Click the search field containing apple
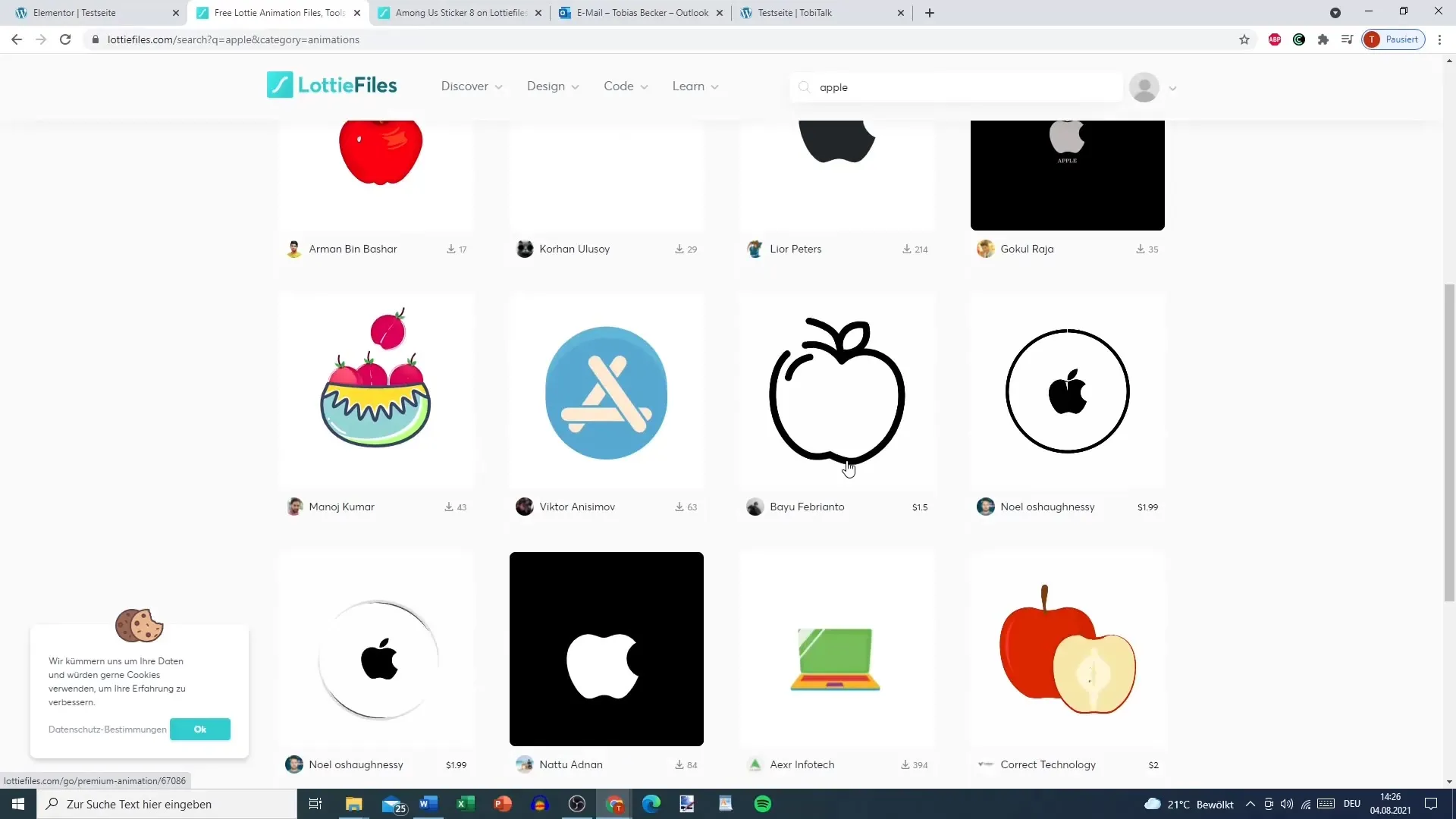The width and height of the screenshot is (1456, 819). [x=955, y=87]
